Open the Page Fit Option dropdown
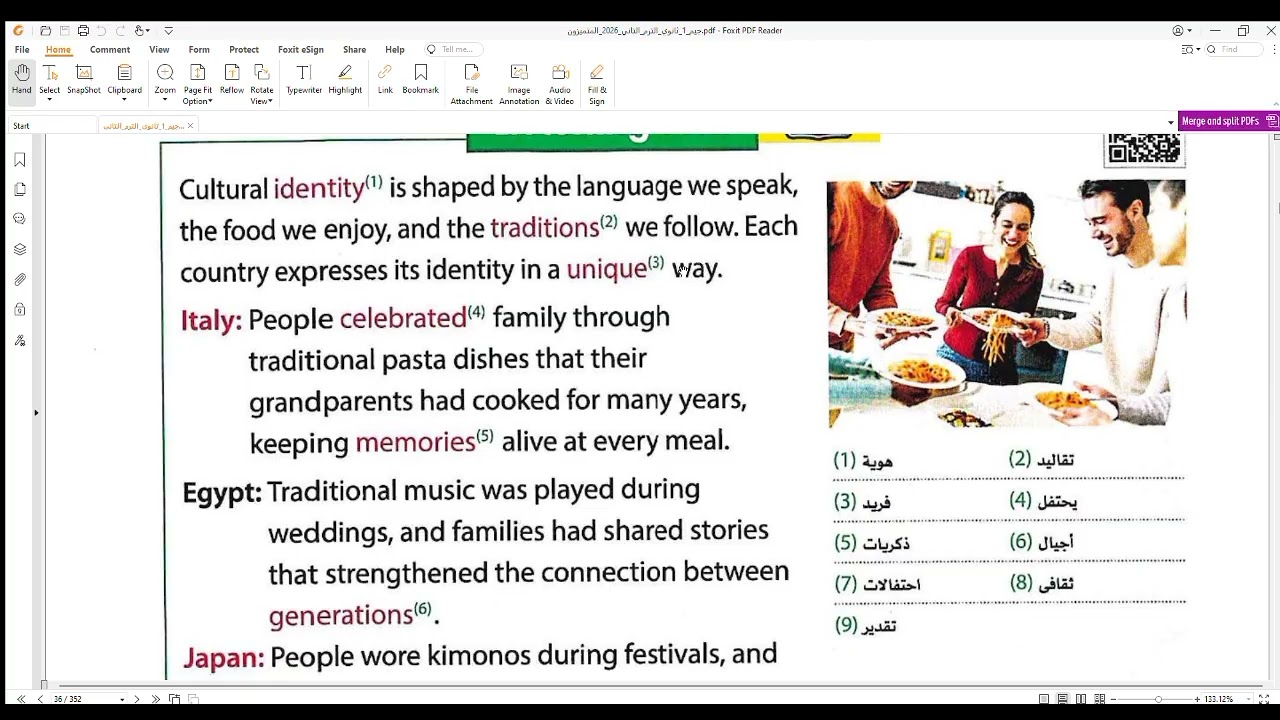The image size is (1280, 720). coord(211,101)
